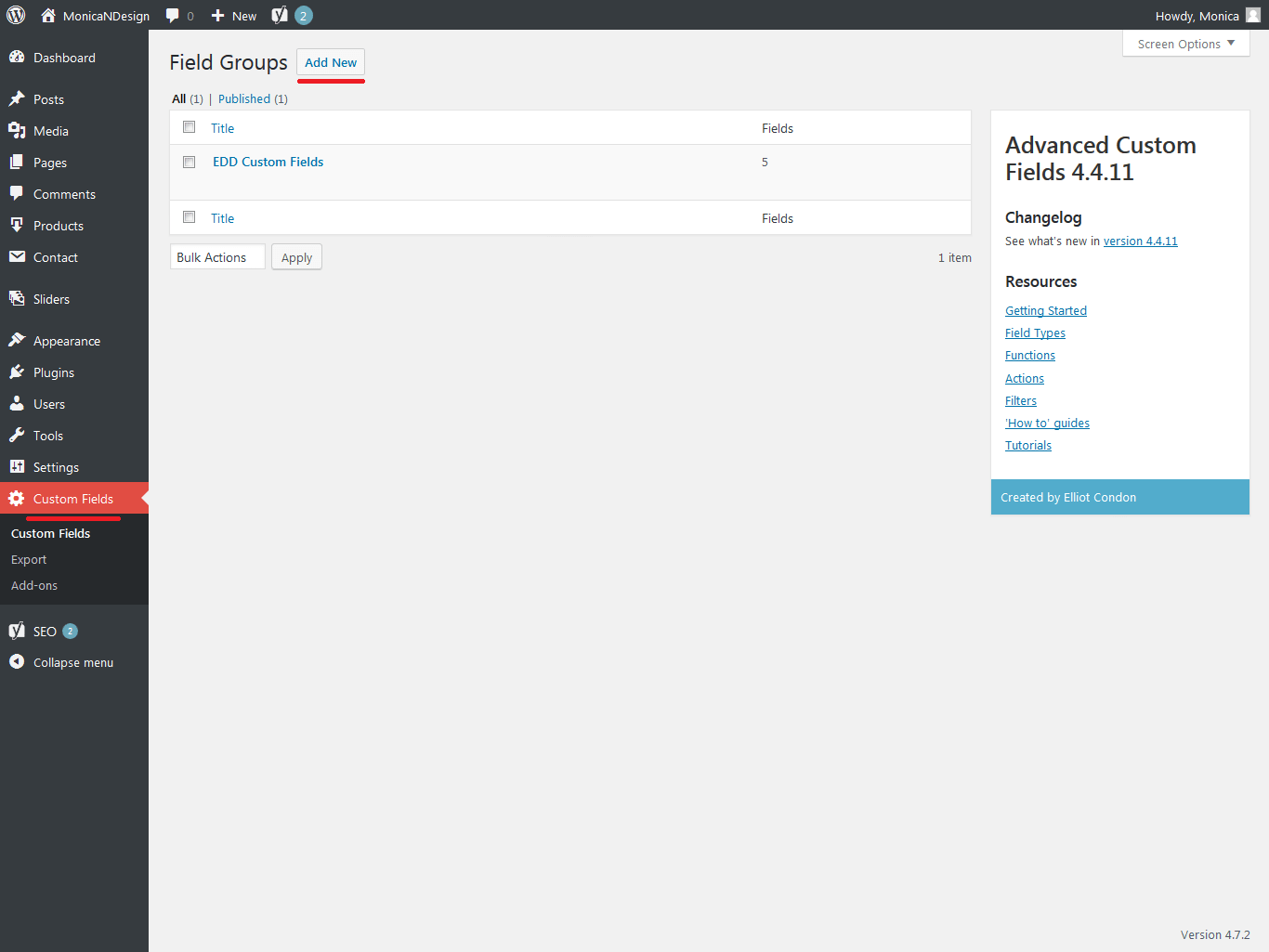
Task: Click the SEO notification badge showing 2
Action: click(x=70, y=631)
